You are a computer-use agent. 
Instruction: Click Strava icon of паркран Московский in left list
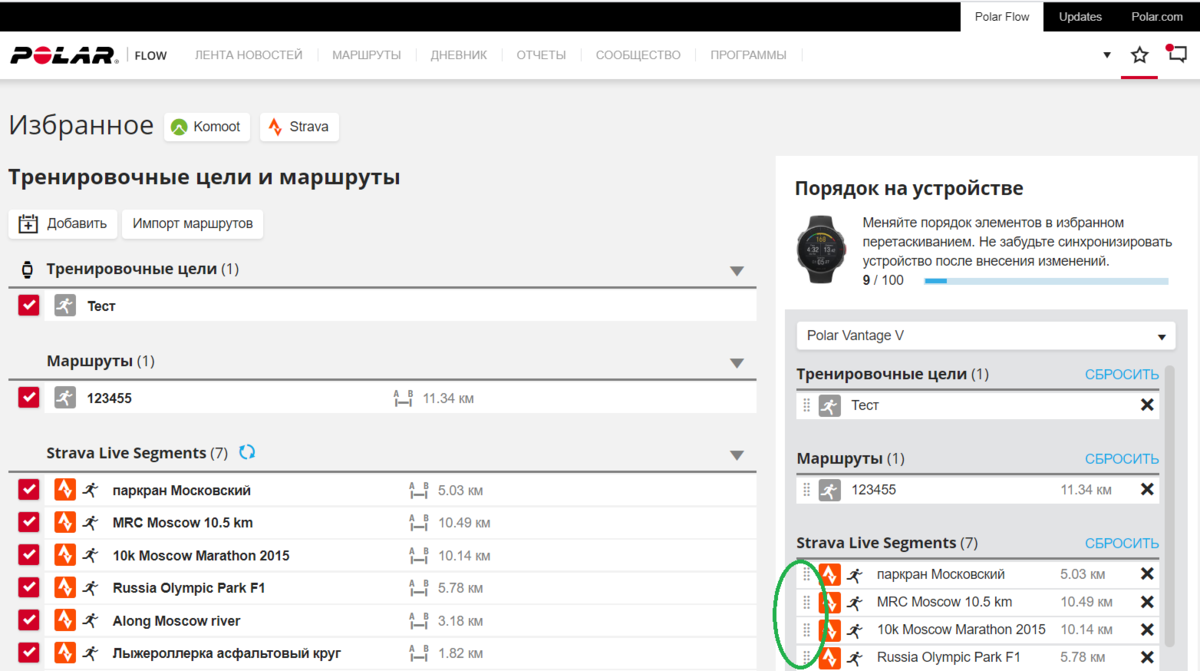click(65, 490)
